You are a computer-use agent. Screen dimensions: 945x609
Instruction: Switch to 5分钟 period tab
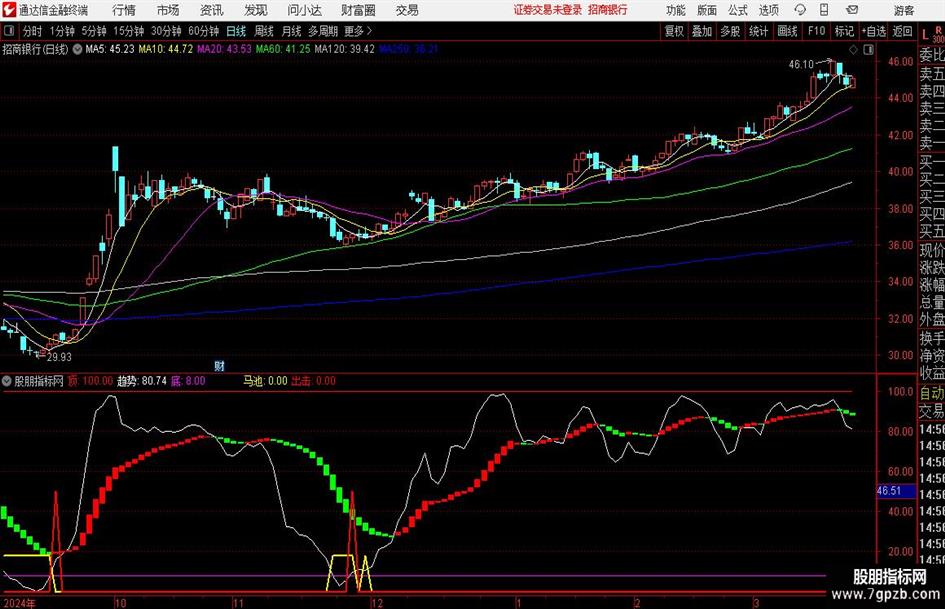[x=93, y=31]
